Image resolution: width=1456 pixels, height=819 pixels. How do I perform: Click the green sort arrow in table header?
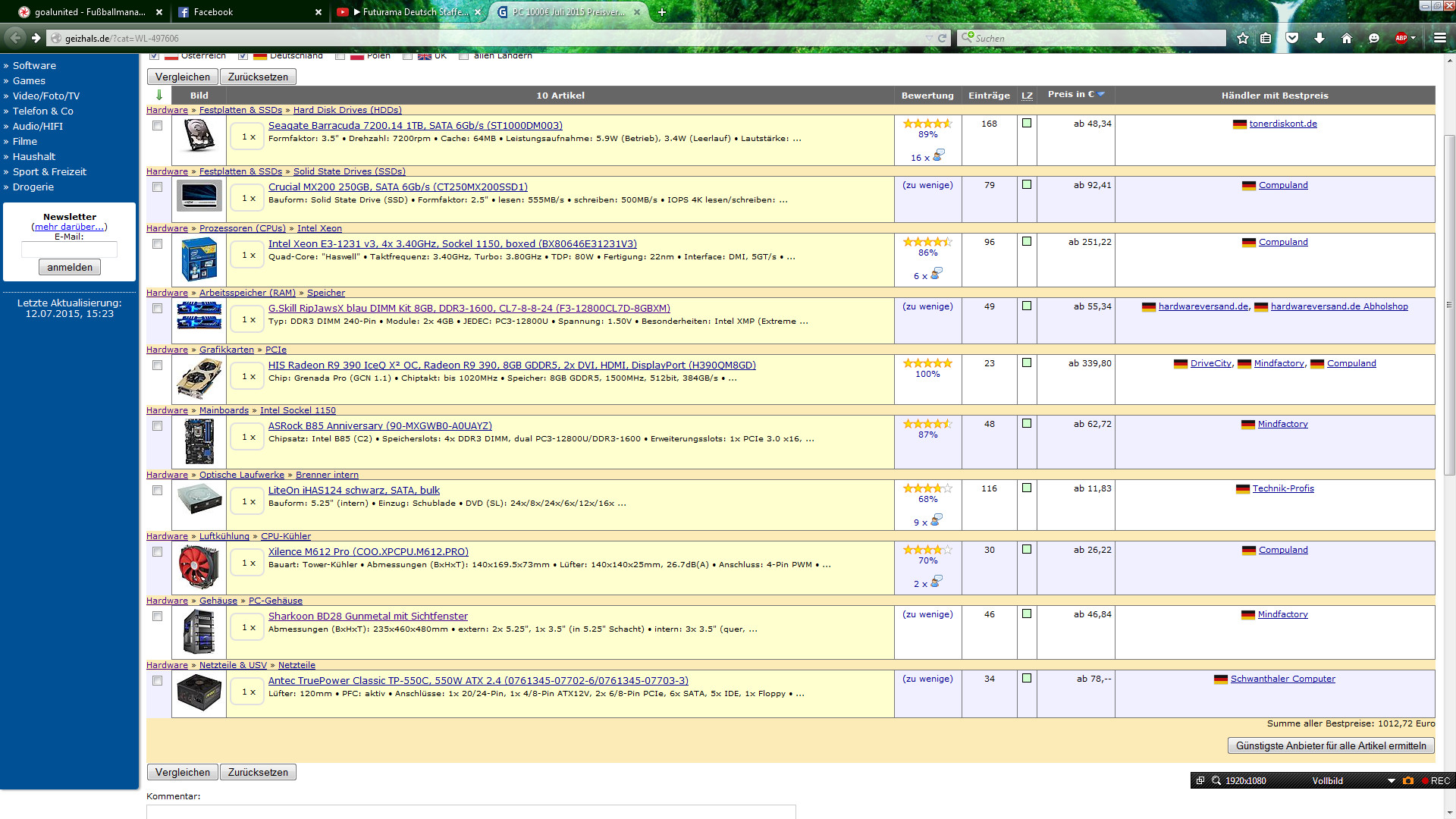[158, 95]
